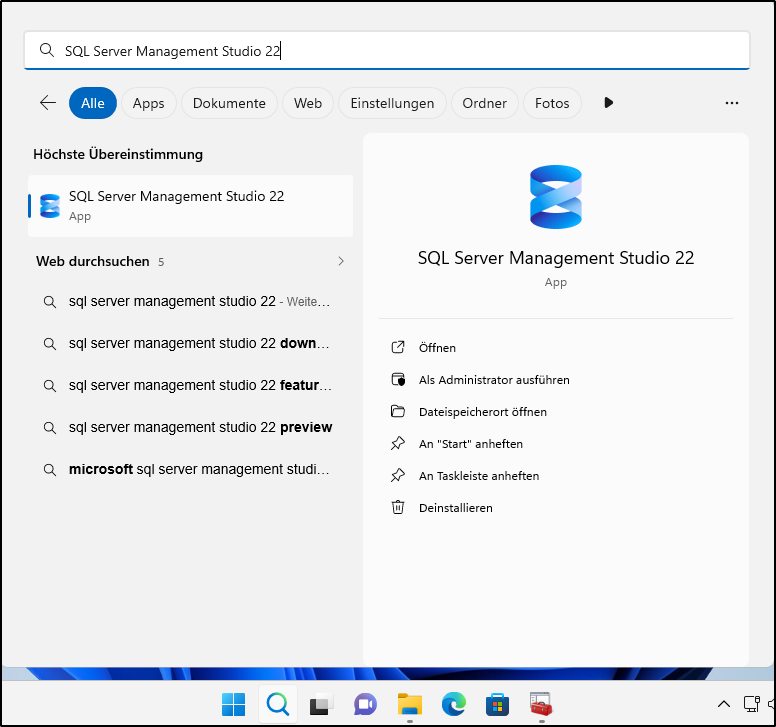This screenshot has width=776, height=727.
Task: Click into the search text field
Action: coord(387,50)
